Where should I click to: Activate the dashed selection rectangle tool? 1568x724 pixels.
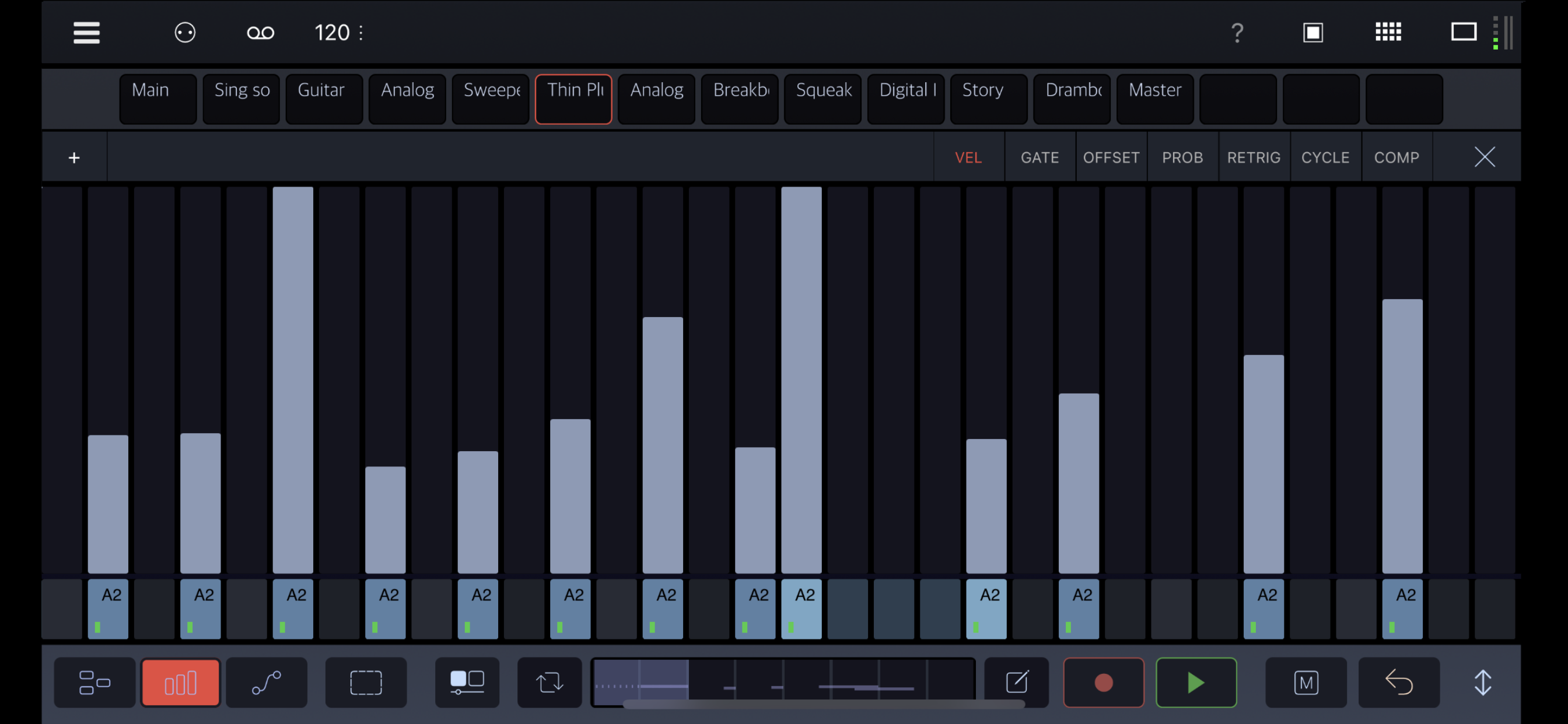366,682
